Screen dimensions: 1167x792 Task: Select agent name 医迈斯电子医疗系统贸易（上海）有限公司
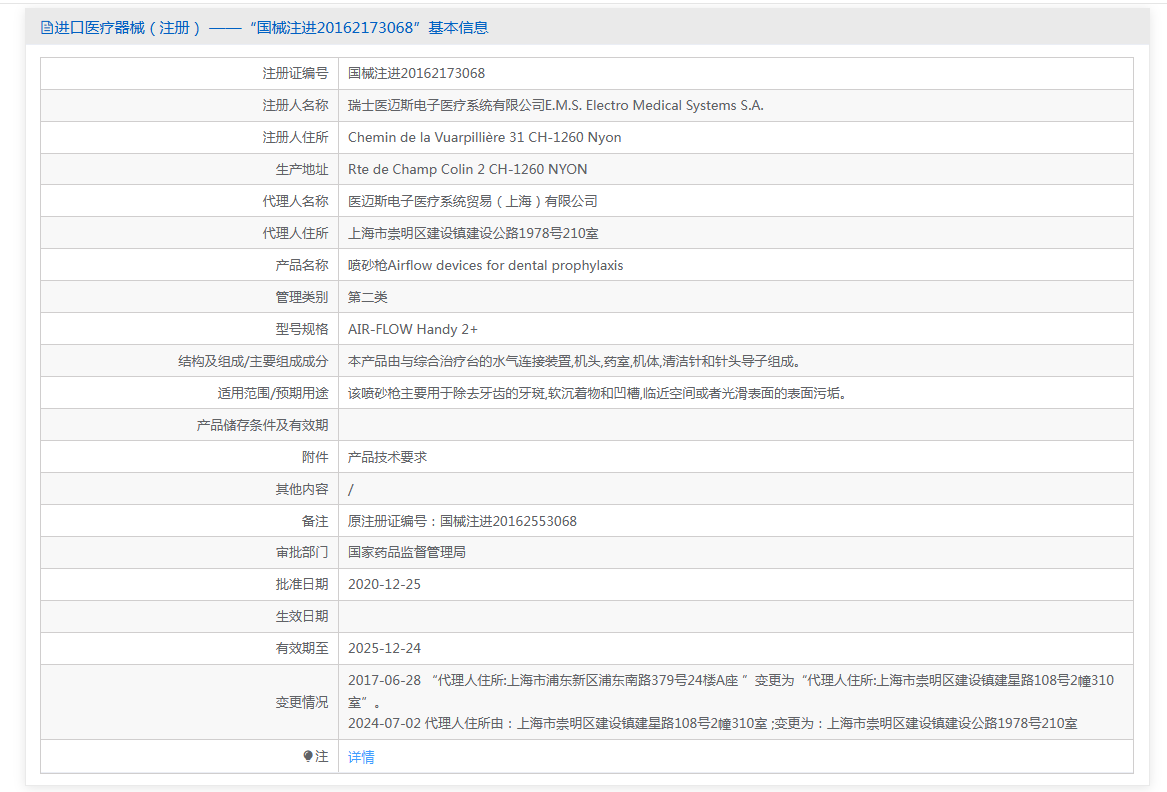[473, 201]
